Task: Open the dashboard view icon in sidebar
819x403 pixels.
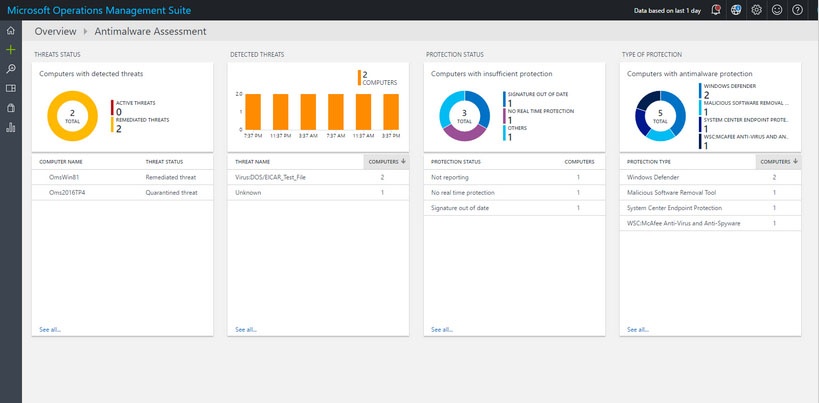Action: [x=11, y=88]
